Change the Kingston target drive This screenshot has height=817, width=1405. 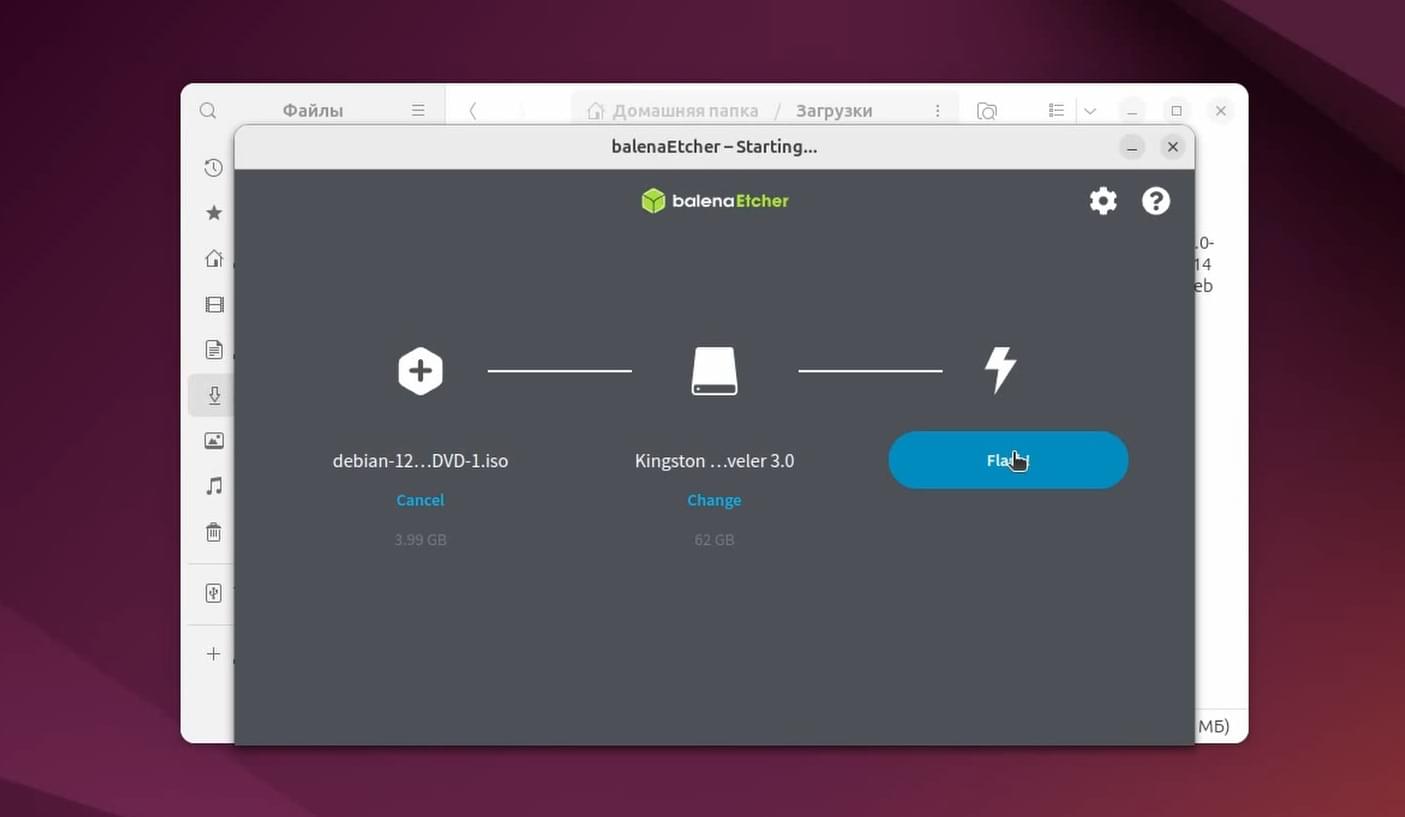(x=714, y=500)
